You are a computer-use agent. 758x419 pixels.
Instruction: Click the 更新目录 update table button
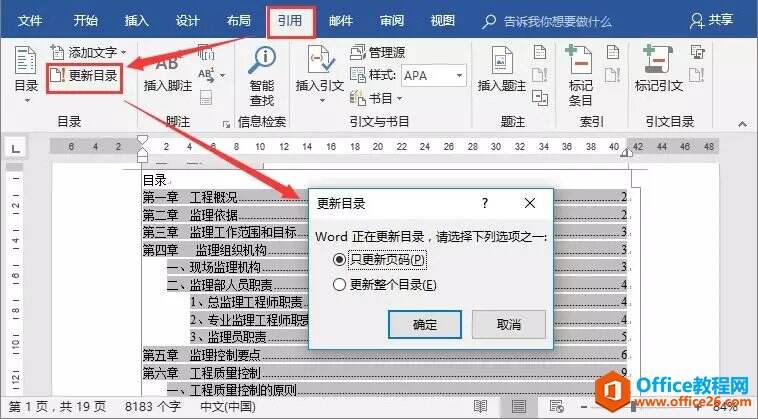tap(84, 76)
